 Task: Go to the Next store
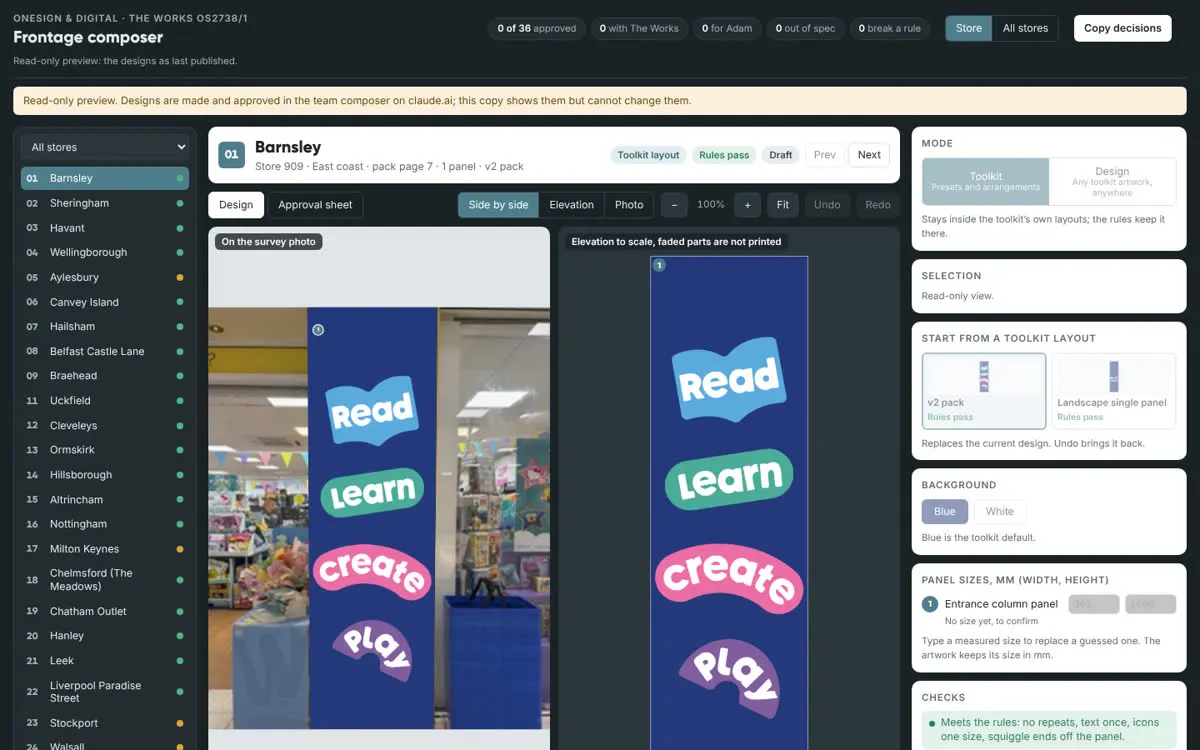point(869,155)
